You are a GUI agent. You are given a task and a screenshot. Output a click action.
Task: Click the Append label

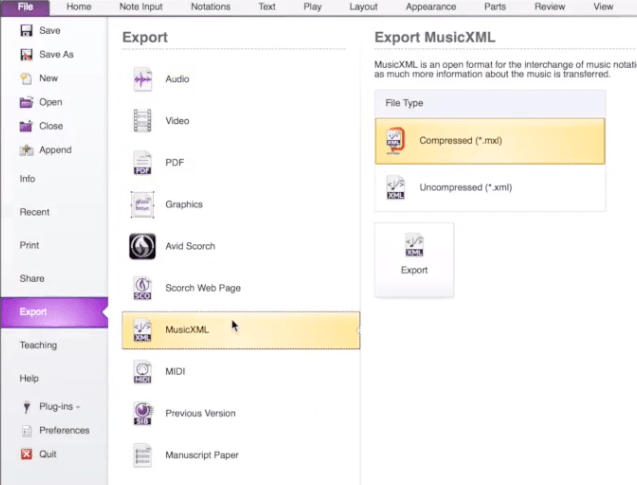[56, 150]
